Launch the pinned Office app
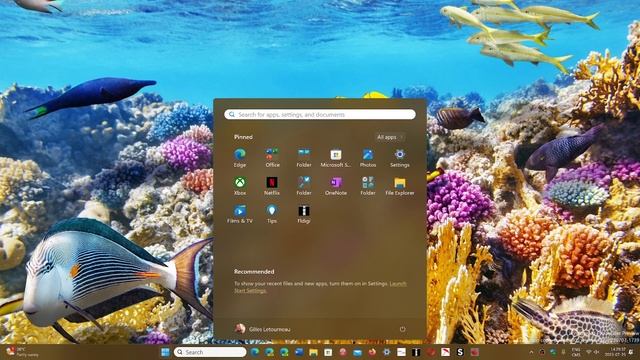The image size is (640, 360). pyautogui.click(x=272, y=158)
